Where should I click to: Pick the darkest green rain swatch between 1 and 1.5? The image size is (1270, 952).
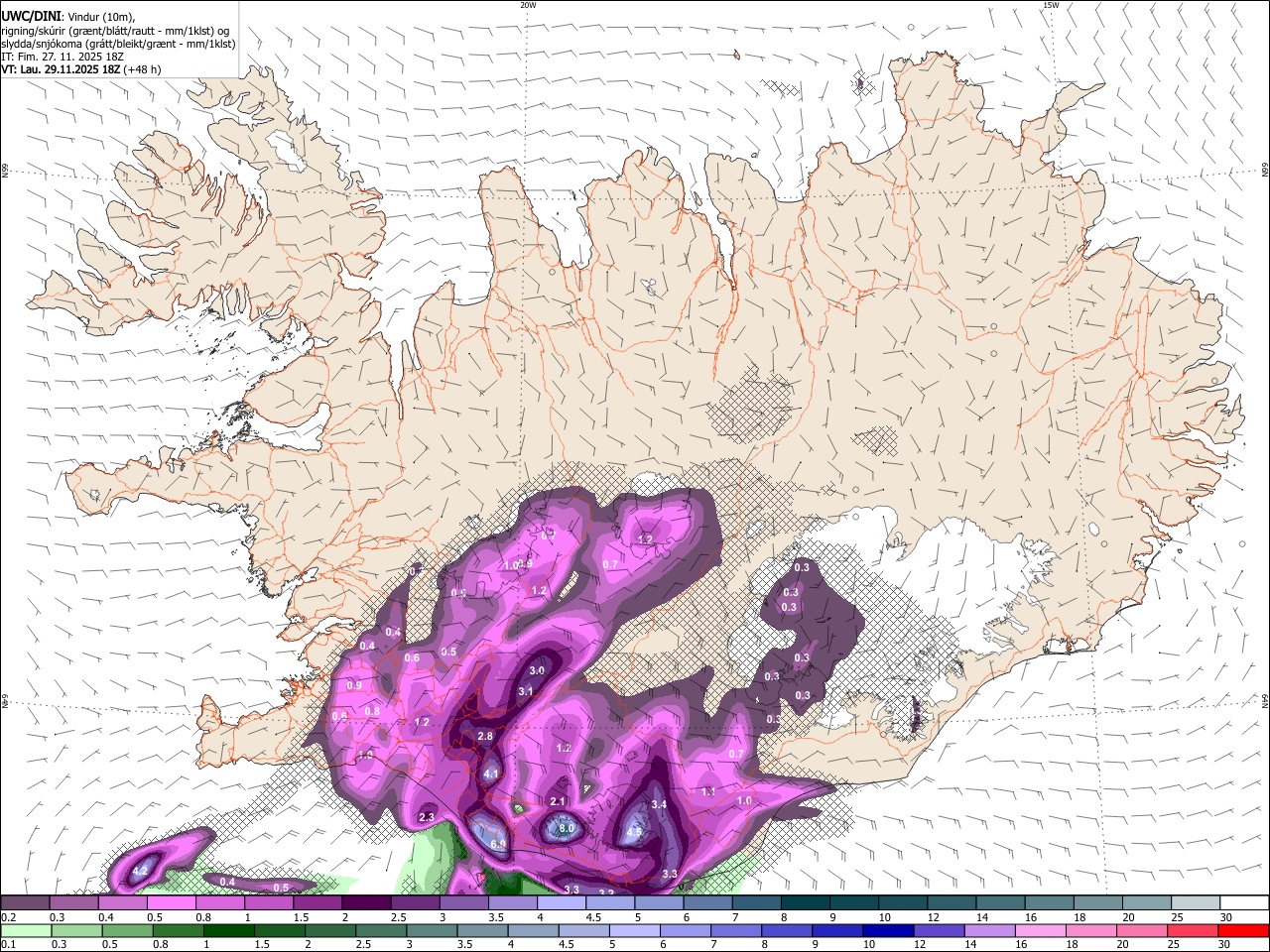[228, 930]
